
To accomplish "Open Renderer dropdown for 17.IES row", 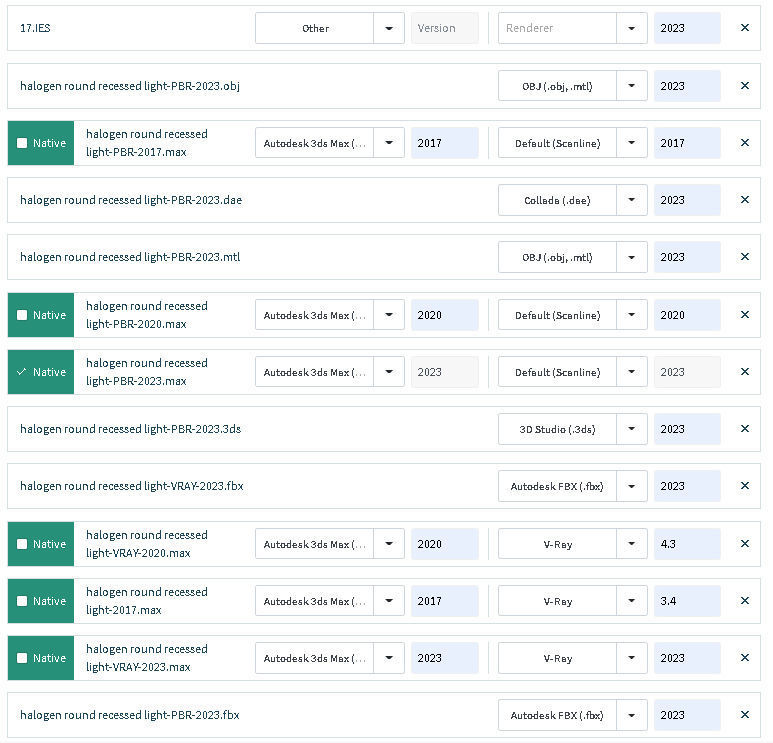I will tap(632, 28).
